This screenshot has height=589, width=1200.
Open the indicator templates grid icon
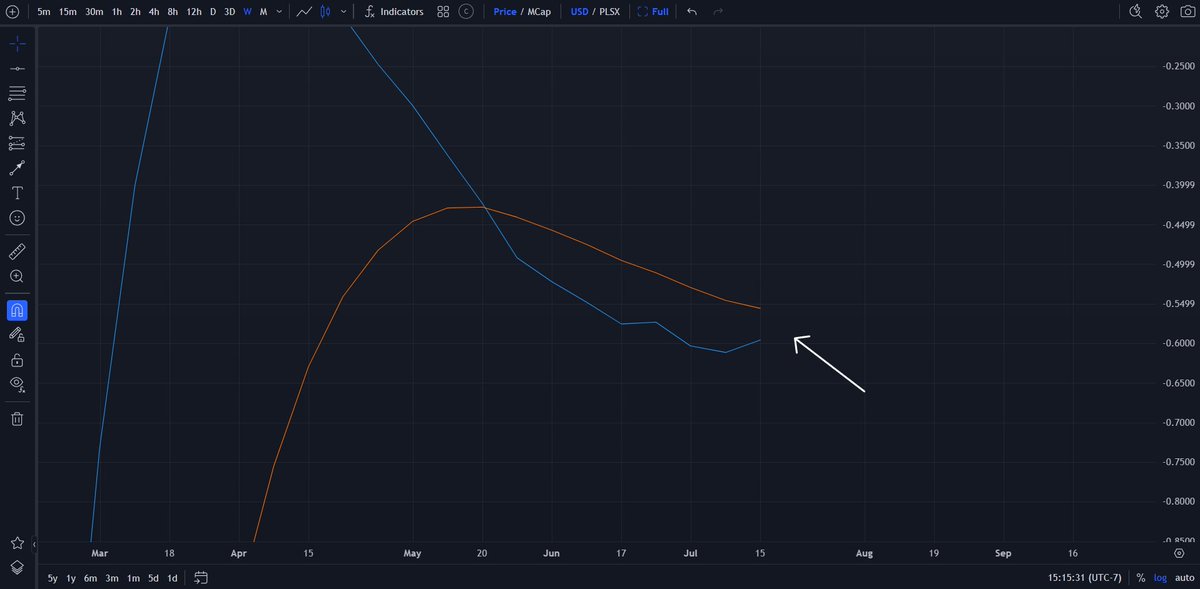coord(443,12)
